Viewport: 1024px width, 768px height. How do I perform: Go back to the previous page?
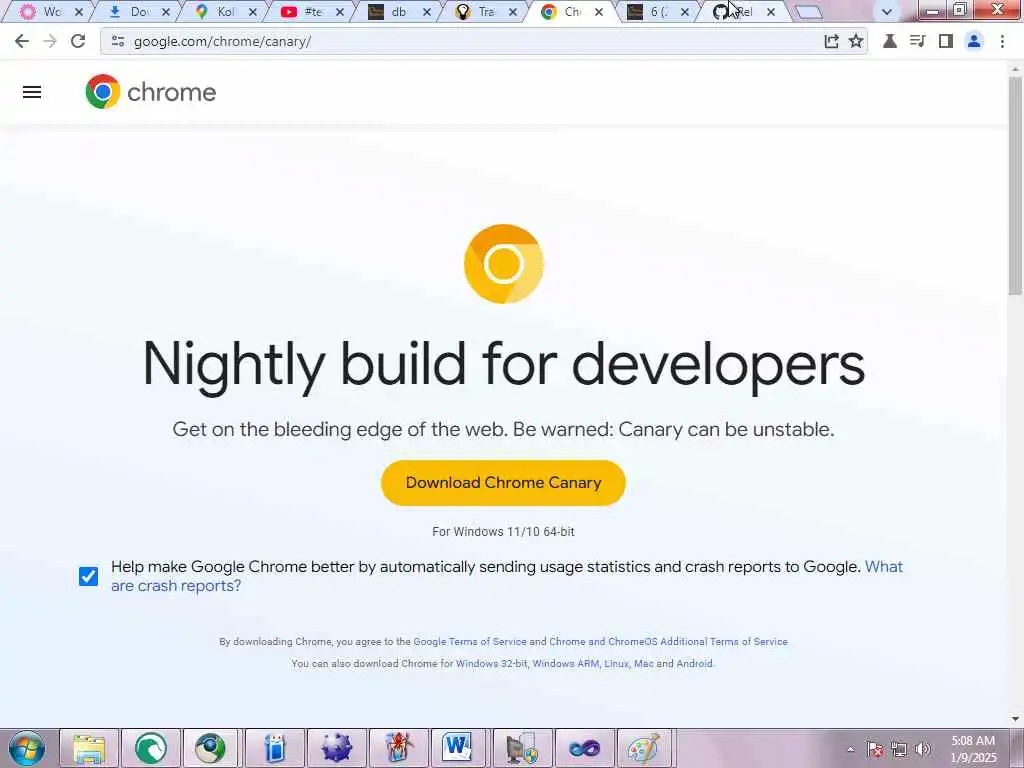point(22,41)
